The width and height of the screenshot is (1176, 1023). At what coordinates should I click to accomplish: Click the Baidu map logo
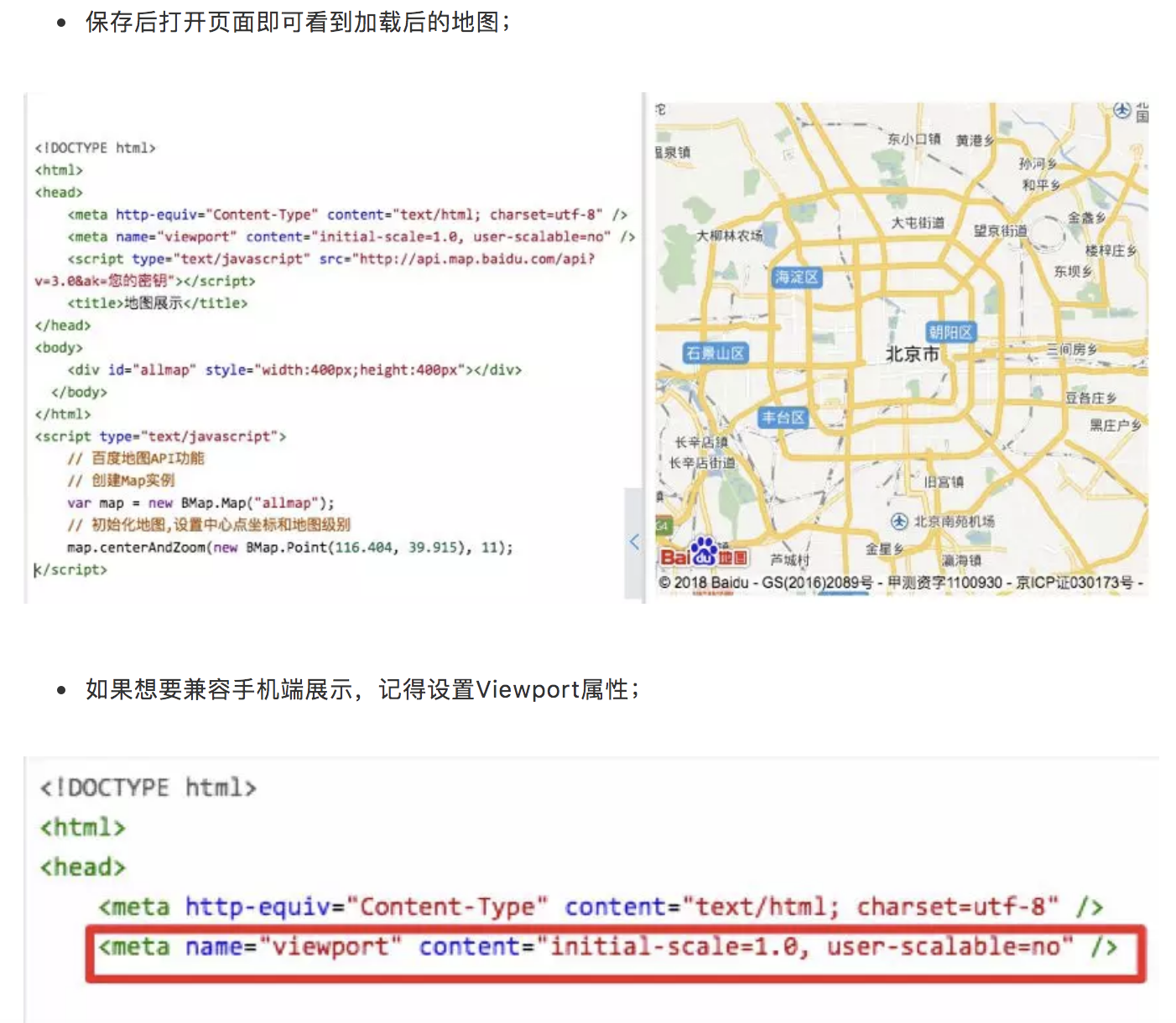(703, 553)
